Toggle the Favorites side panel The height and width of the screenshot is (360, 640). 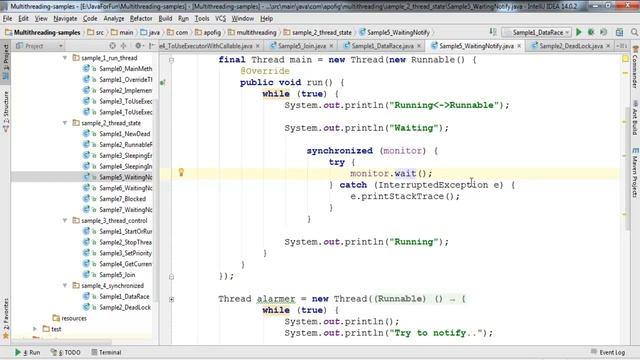tap(6, 318)
